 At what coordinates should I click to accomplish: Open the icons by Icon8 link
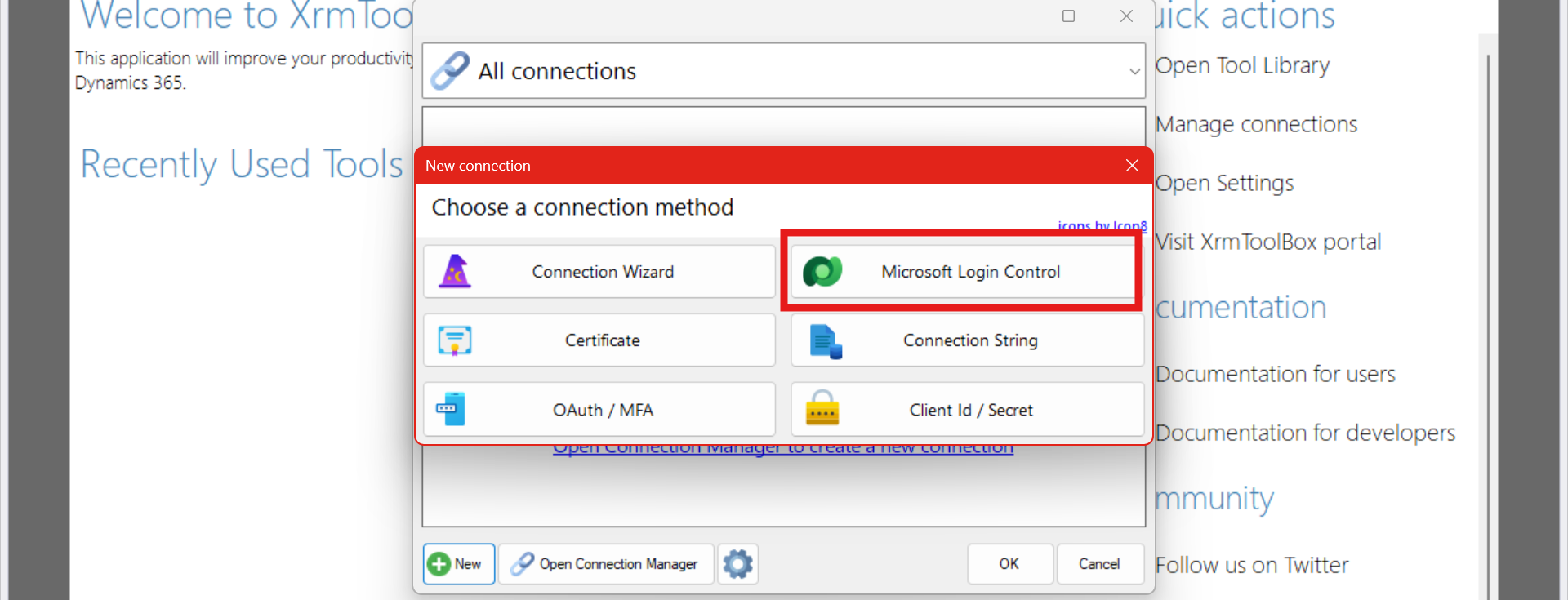(1102, 226)
